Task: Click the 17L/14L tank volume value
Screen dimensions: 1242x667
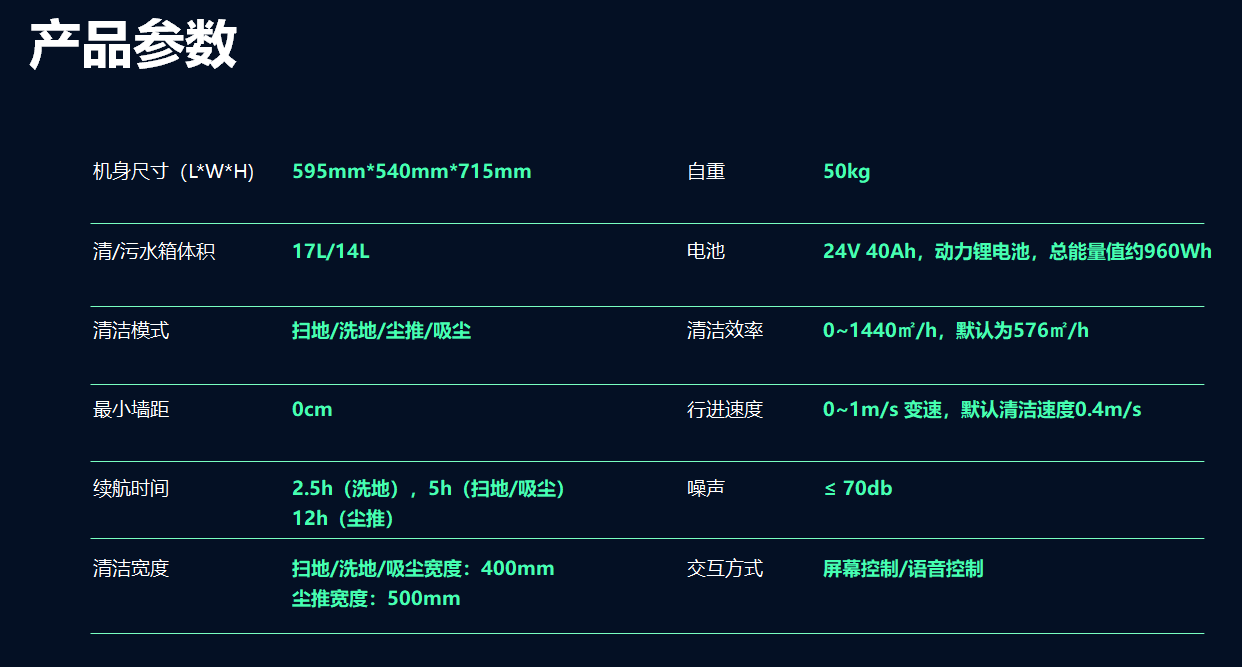Action: (x=331, y=252)
